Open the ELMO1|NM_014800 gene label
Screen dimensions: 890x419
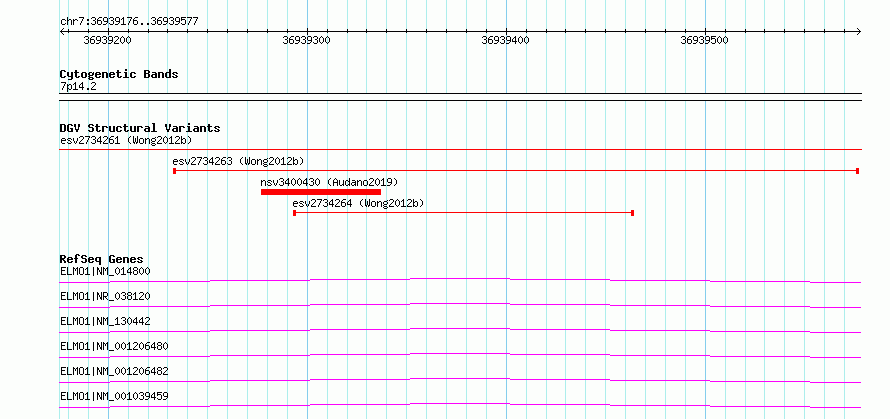click(105, 271)
